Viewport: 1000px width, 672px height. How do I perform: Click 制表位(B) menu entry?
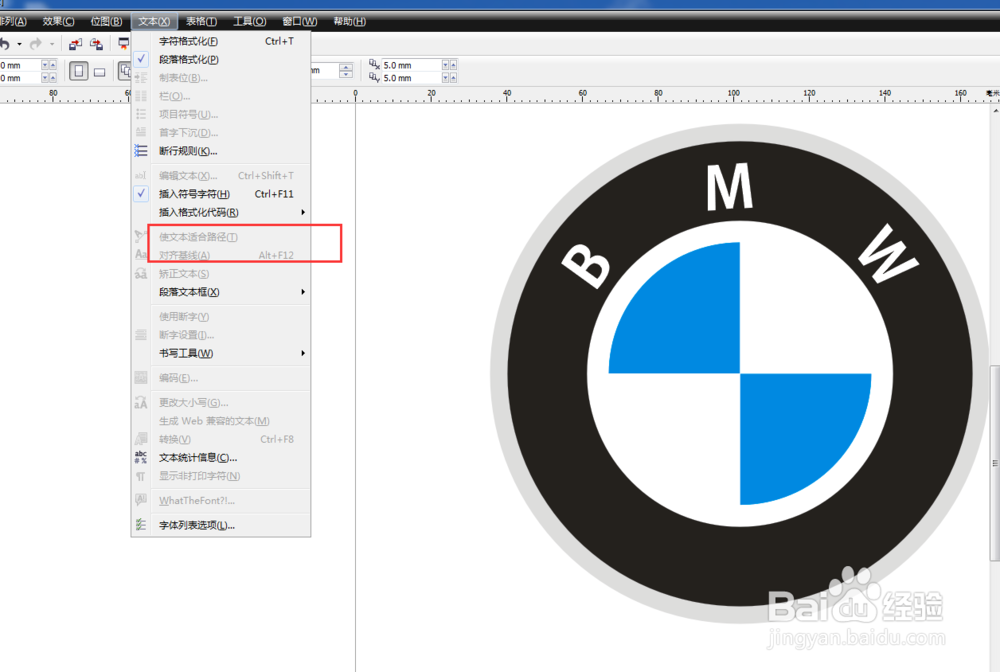221,78
